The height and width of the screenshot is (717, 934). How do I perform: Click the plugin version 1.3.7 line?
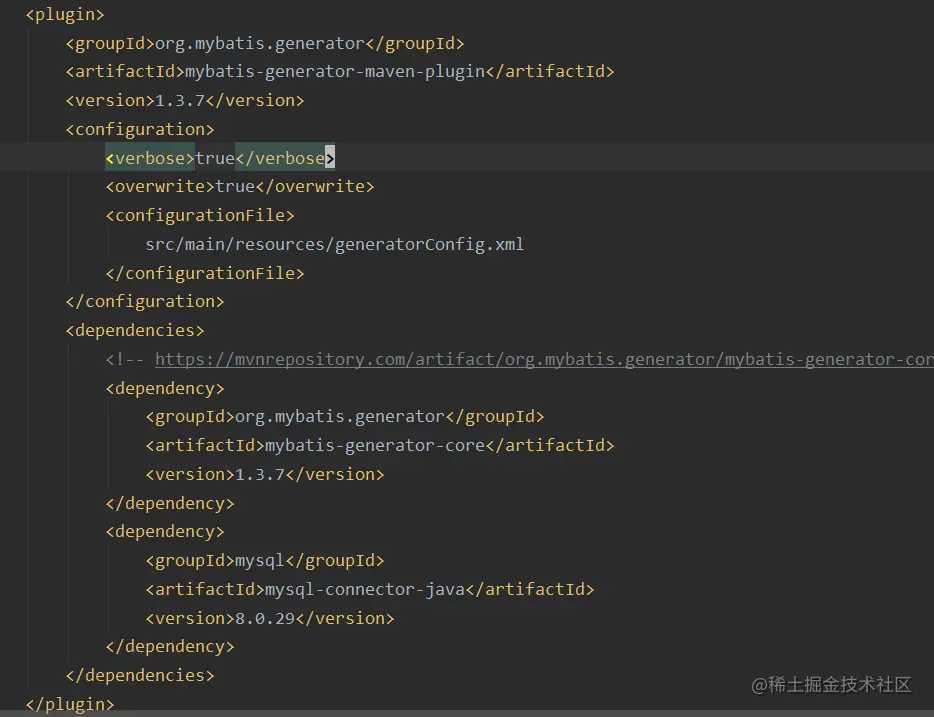click(x=185, y=100)
